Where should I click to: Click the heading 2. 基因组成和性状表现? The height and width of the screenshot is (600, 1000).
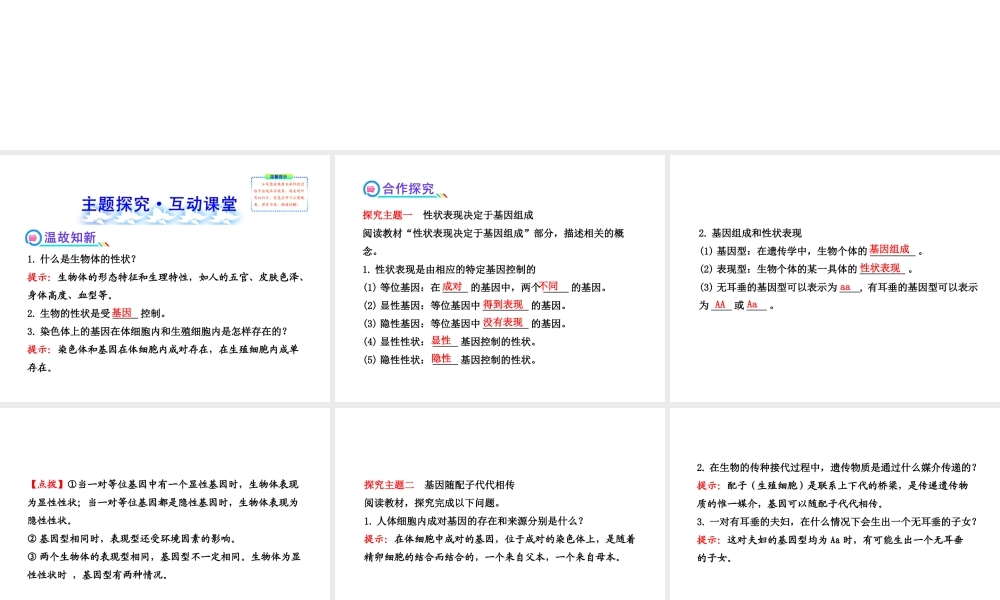750,233
